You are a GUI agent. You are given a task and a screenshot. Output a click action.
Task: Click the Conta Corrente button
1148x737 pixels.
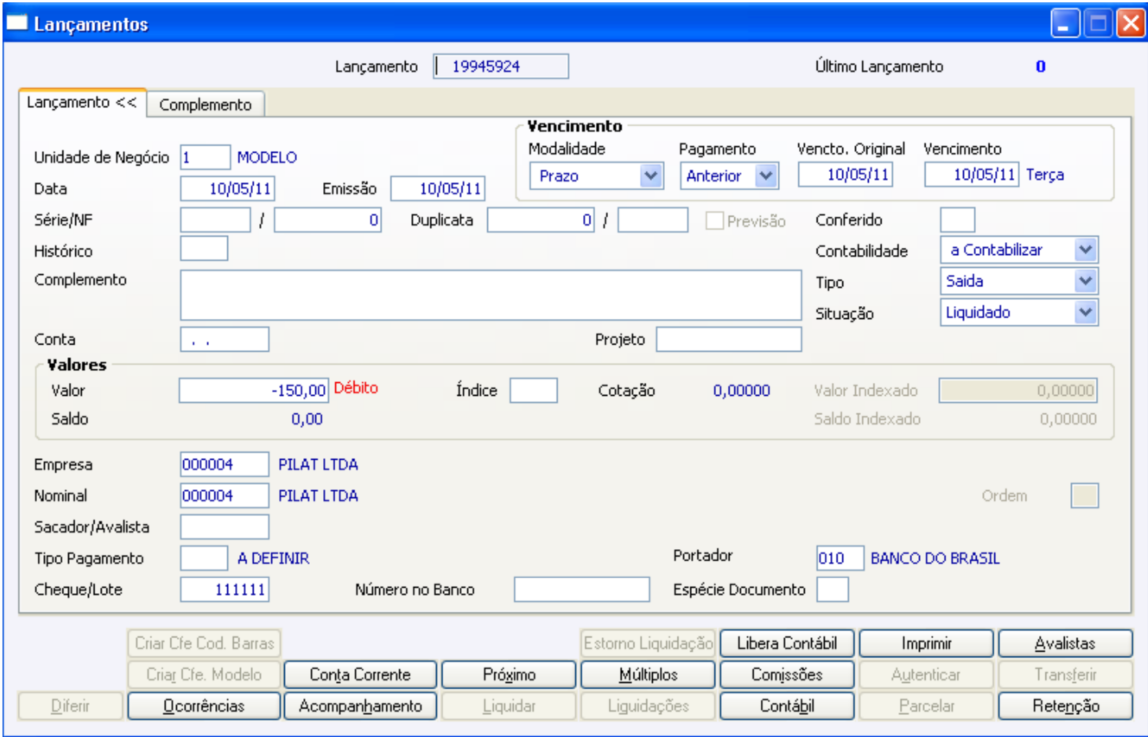[x=360, y=675]
